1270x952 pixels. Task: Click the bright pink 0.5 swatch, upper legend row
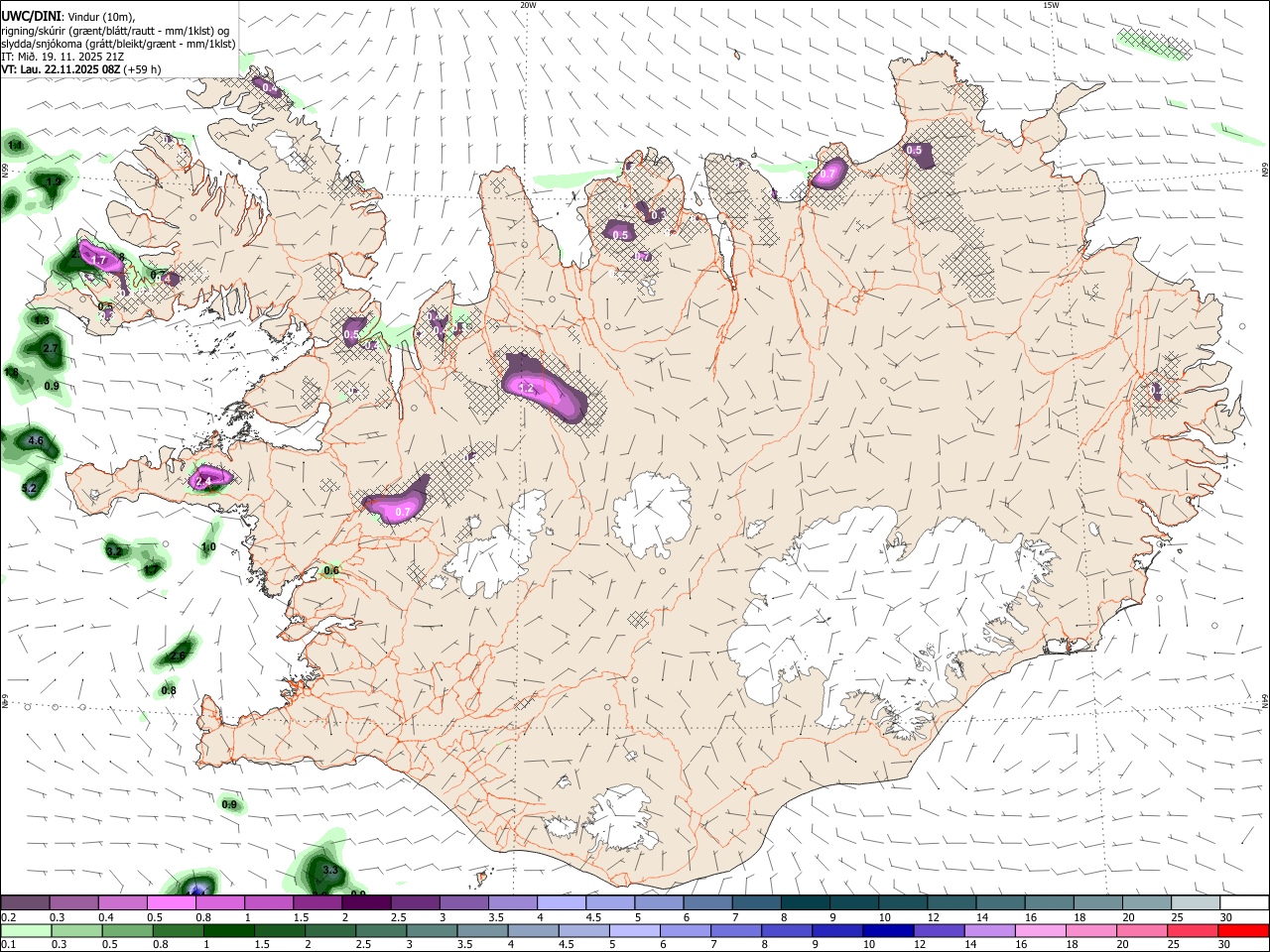point(171,902)
